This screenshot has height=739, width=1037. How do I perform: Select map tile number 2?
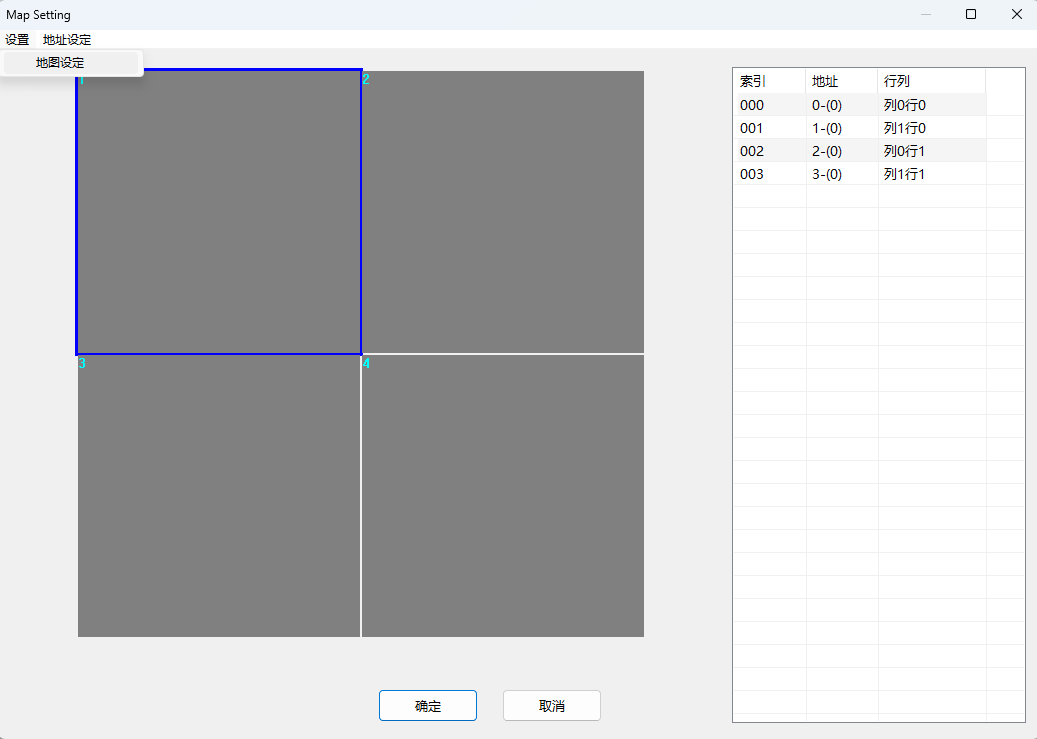tap(503, 212)
